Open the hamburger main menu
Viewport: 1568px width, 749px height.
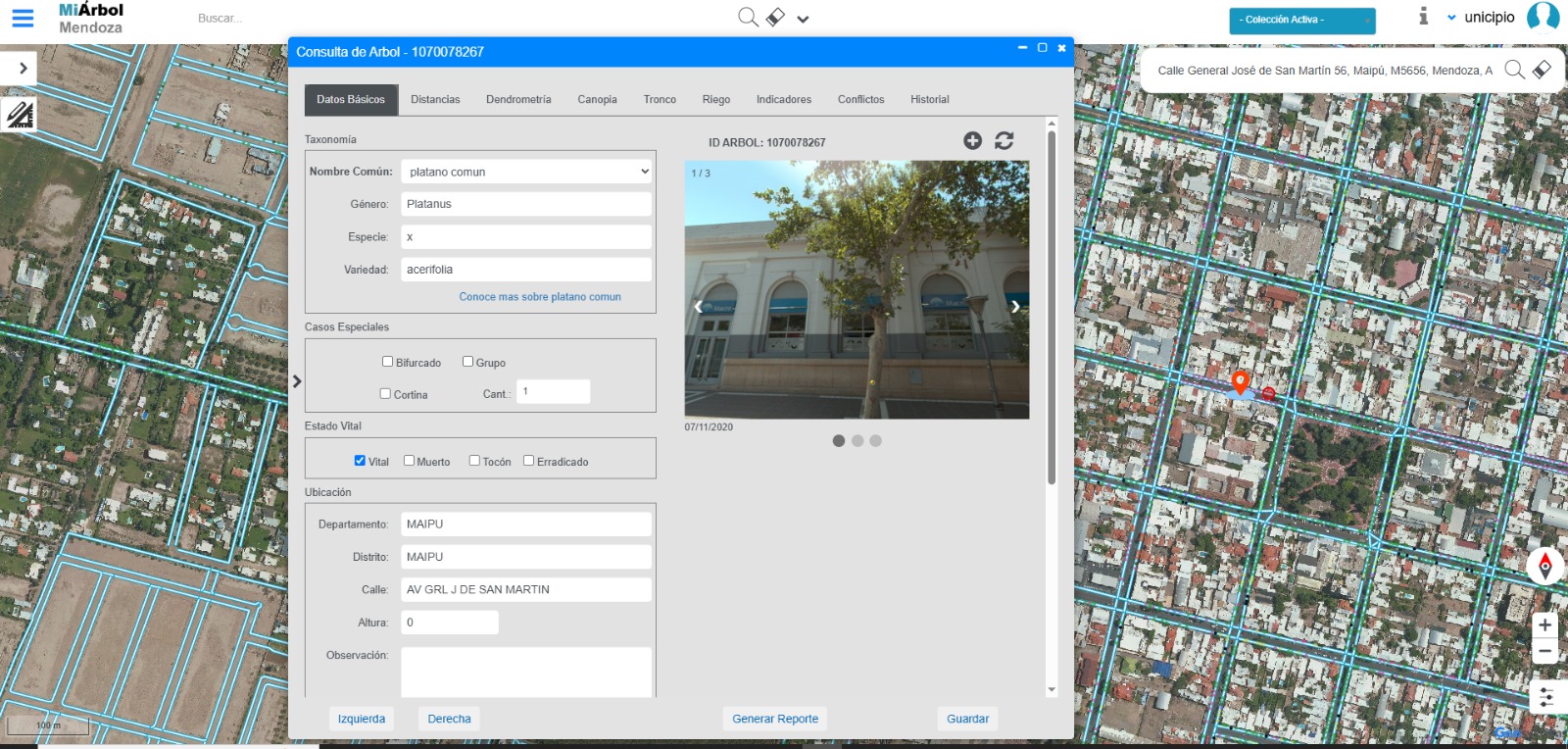pos(22,18)
